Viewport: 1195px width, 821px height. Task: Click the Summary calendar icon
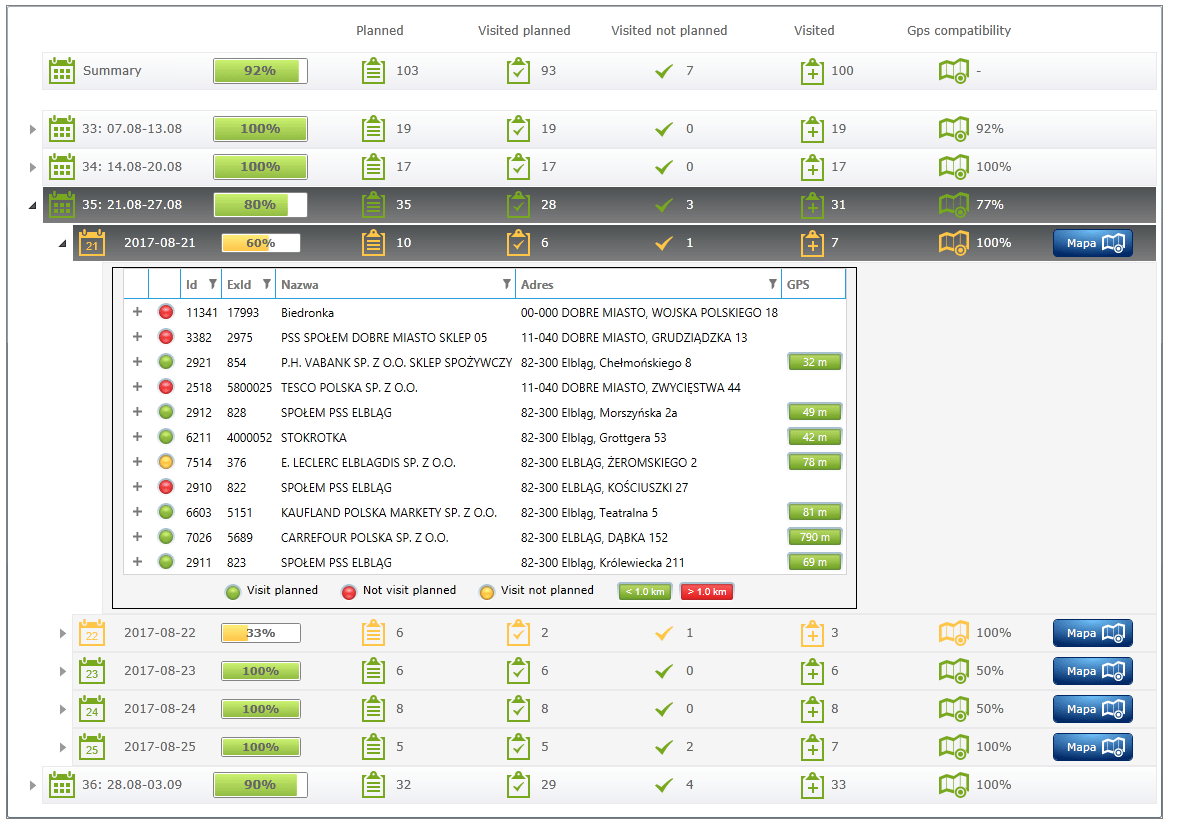click(x=62, y=71)
